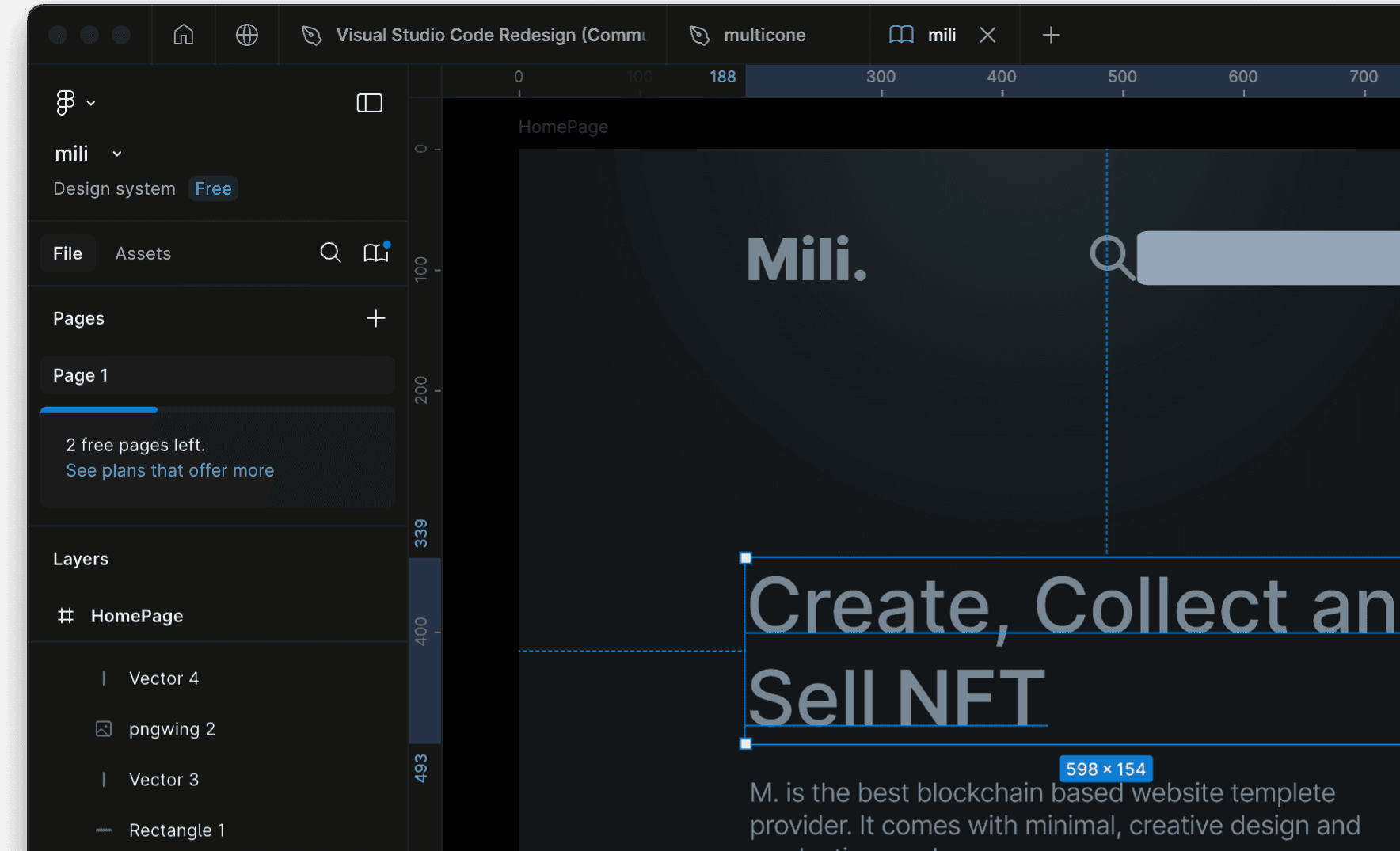Open the Figma main menu logo
Screen dimensions: 1400x851
pyautogui.click(x=66, y=103)
